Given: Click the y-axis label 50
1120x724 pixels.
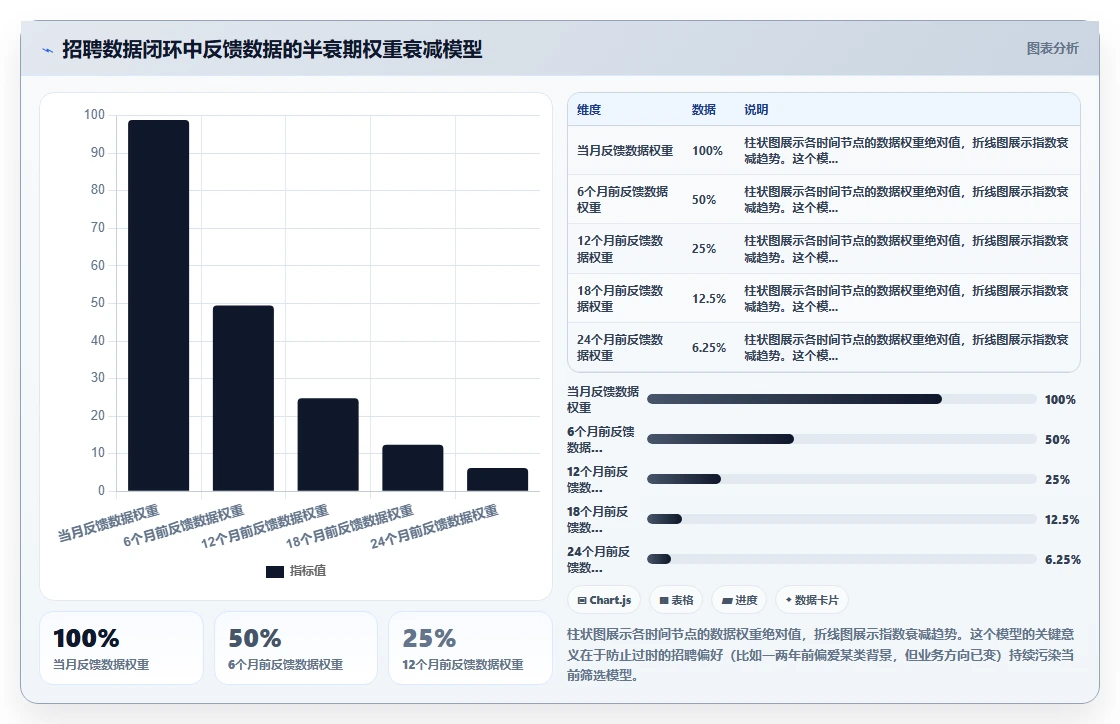Looking at the screenshot, I should pos(98,303).
